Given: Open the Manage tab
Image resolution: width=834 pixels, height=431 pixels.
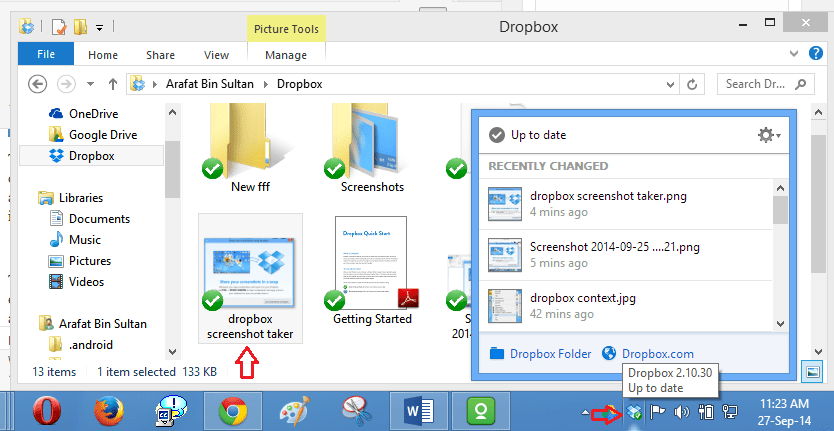Looking at the screenshot, I should [x=286, y=55].
